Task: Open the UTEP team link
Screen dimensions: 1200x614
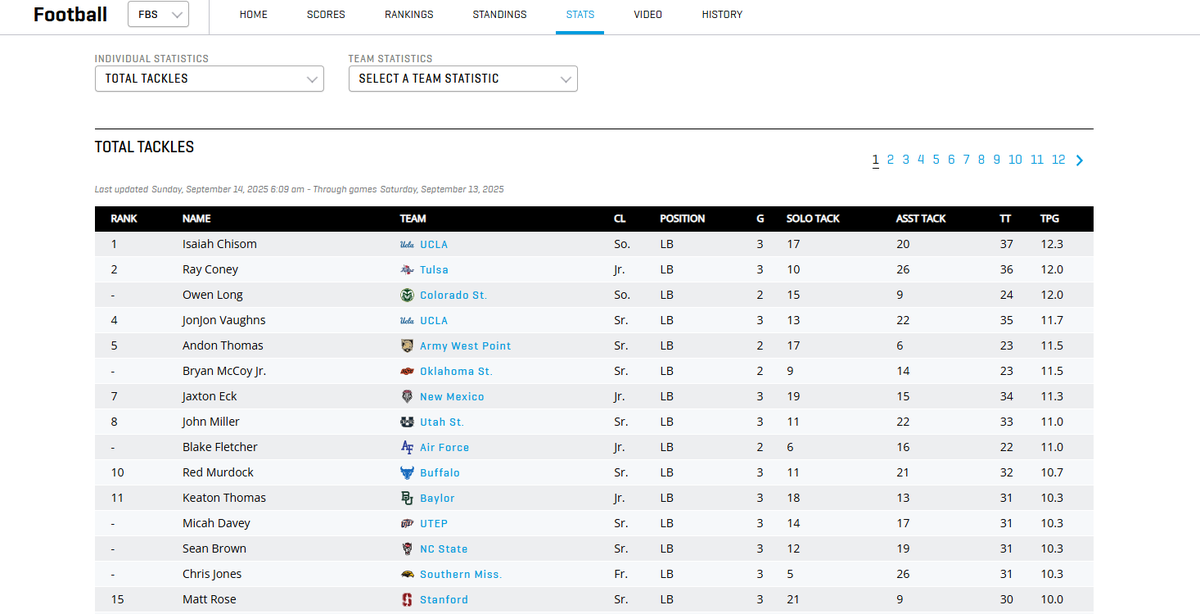Action: pyautogui.click(x=434, y=524)
